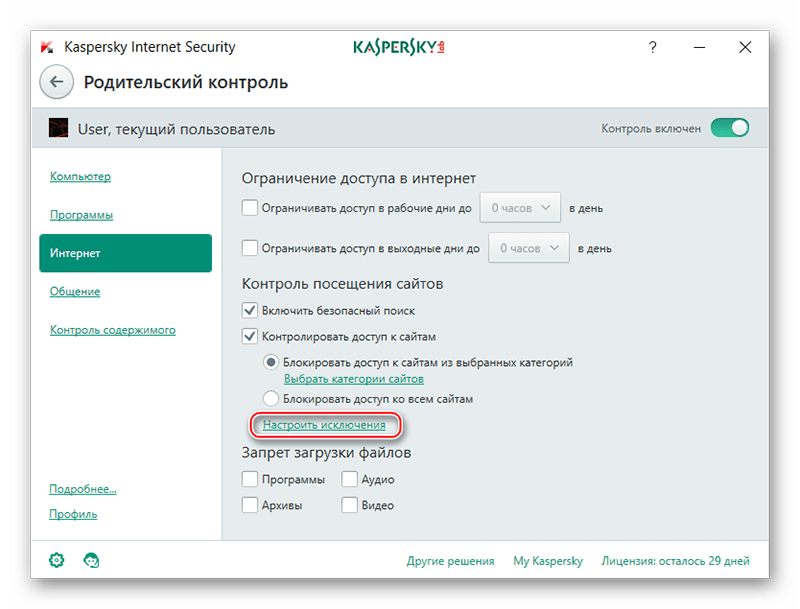800x609 pixels.
Task: Check the 'Программы' download ban checkbox
Action: click(249, 479)
